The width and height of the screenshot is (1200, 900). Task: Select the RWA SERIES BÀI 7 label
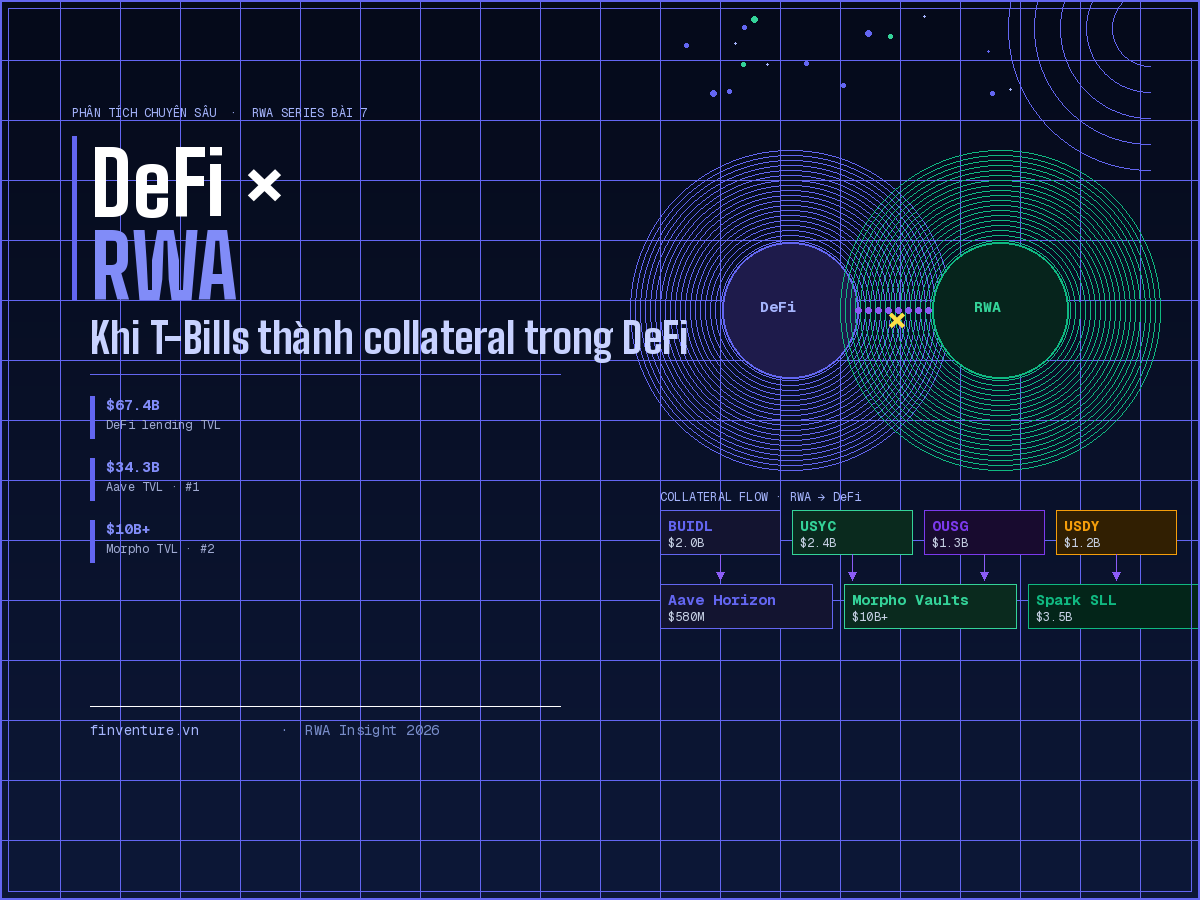click(309, 112)
